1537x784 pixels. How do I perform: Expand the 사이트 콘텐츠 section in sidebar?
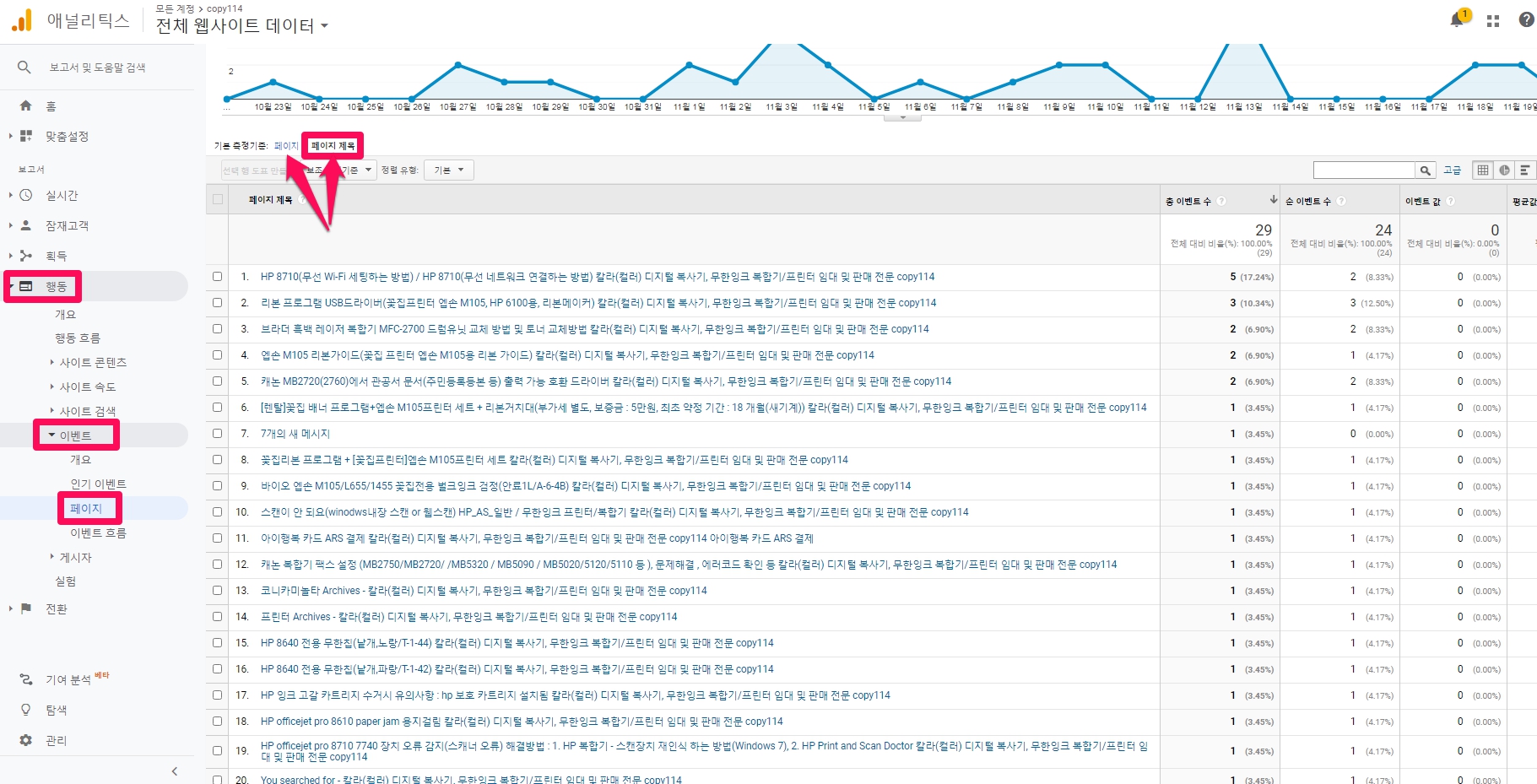coord(93,362)
